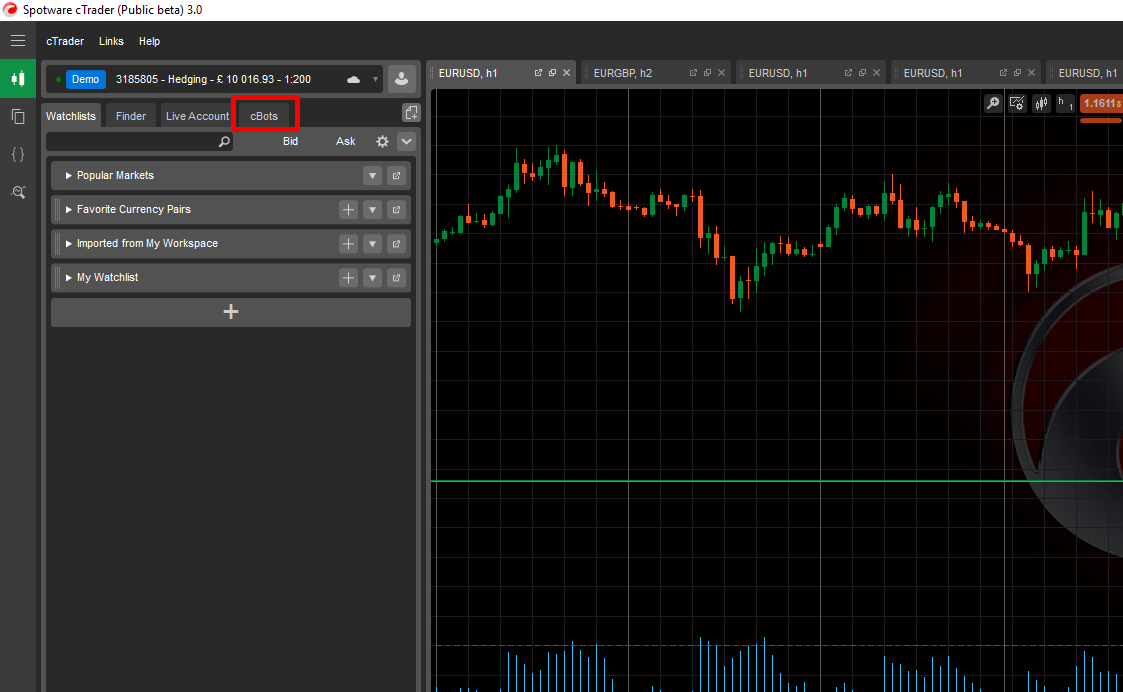The width and height of the screenshot is (1123, 692).
Task: Detach the My Watchlist panel
Action: pos(396,277)
